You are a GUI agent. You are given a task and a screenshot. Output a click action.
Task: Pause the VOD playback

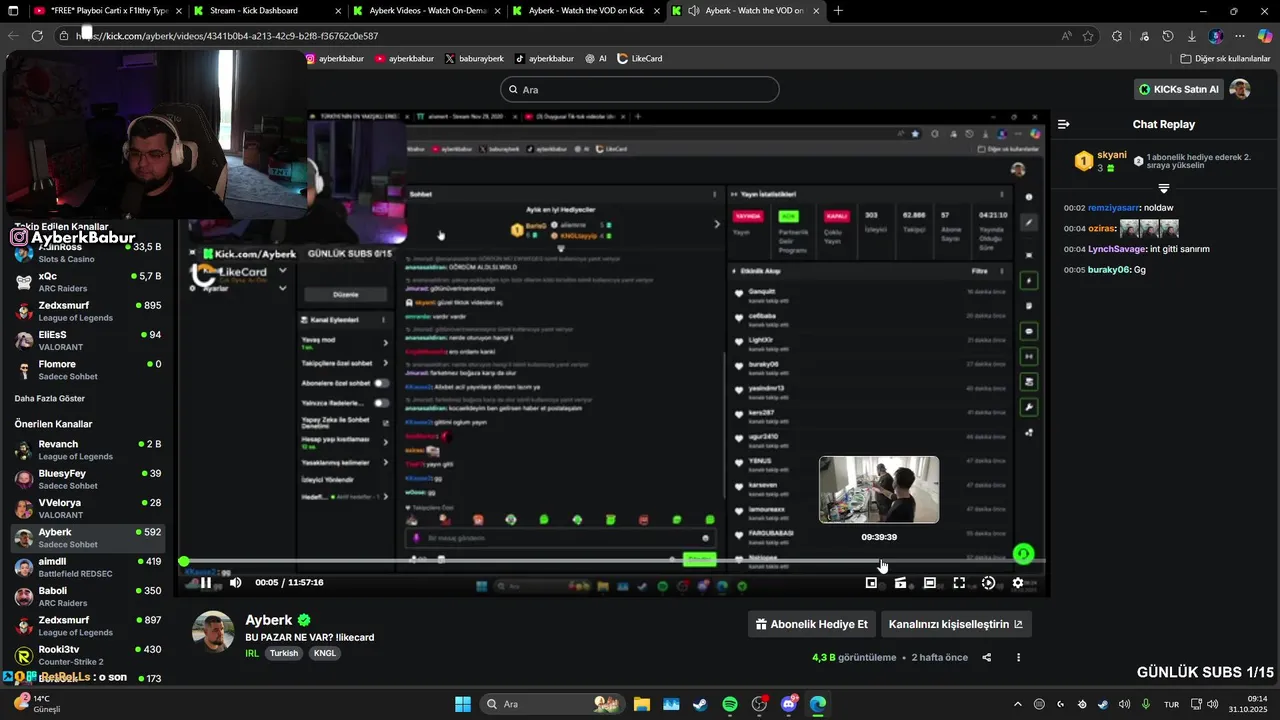click(x=205, y=583)
